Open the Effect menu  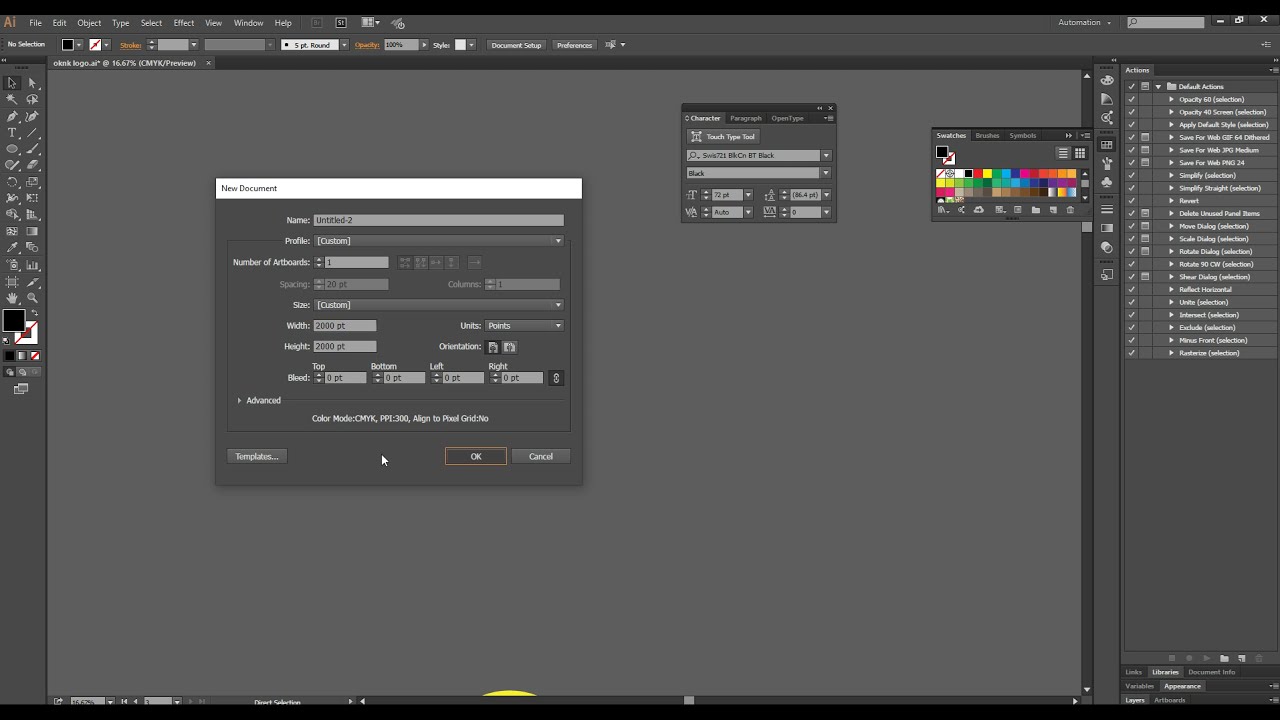click(x=184, y=23)
